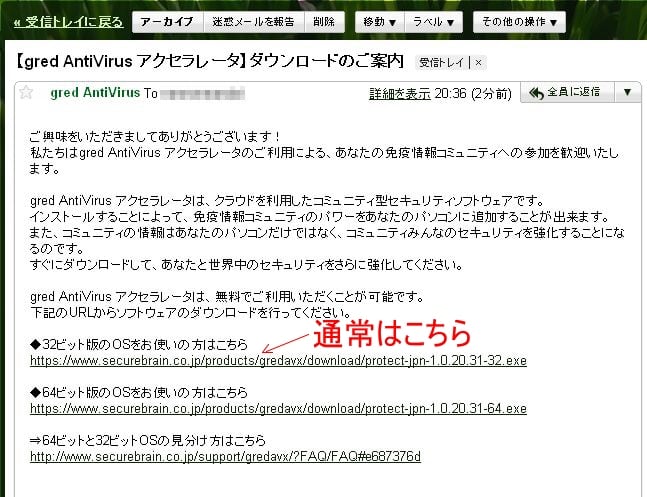Screen dimensions: 647x497
Task: Click the blurred recipient address
Action: (x=203, y=94)
